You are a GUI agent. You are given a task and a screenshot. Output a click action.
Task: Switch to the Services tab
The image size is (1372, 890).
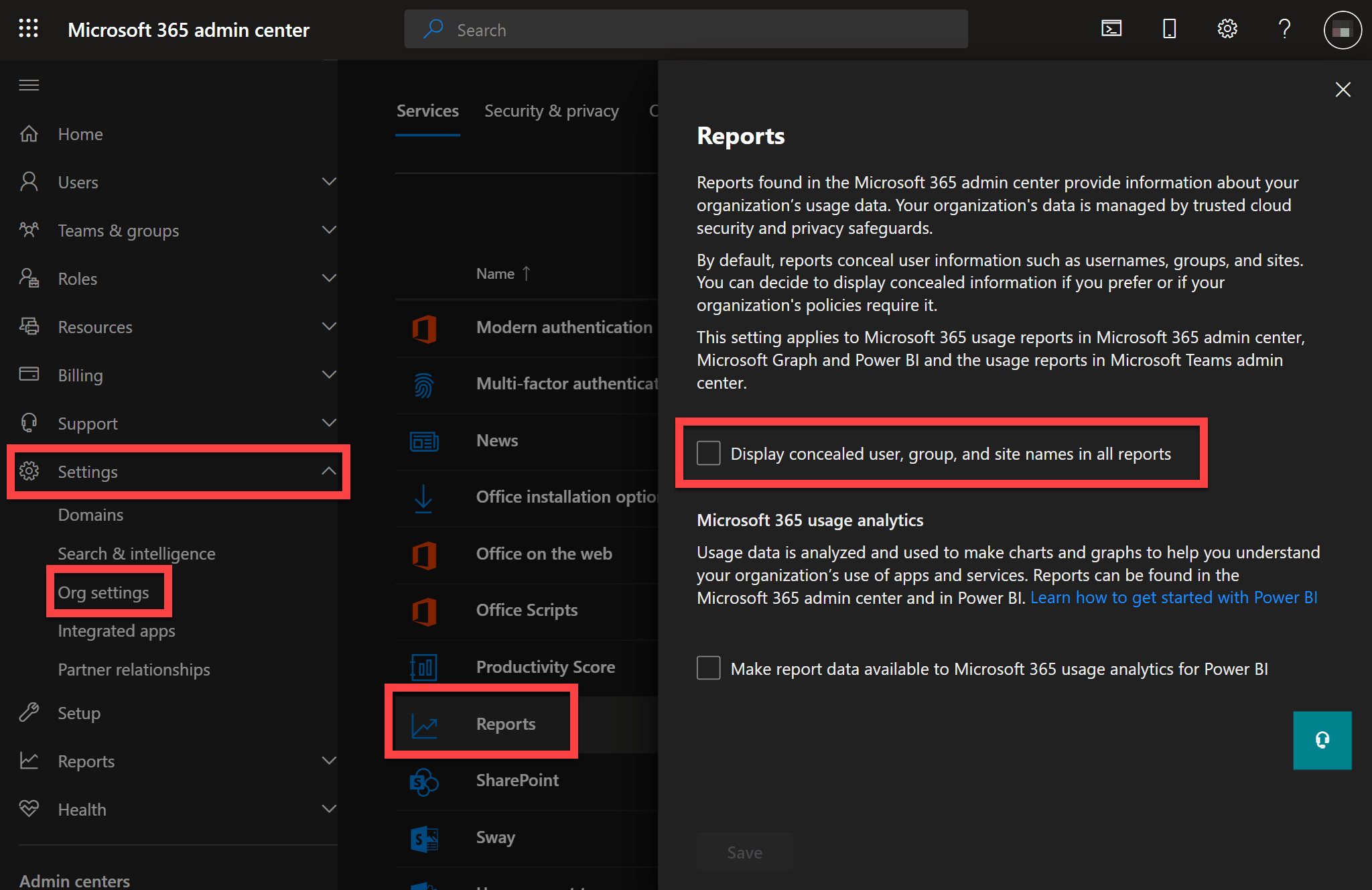coord(427,111)
